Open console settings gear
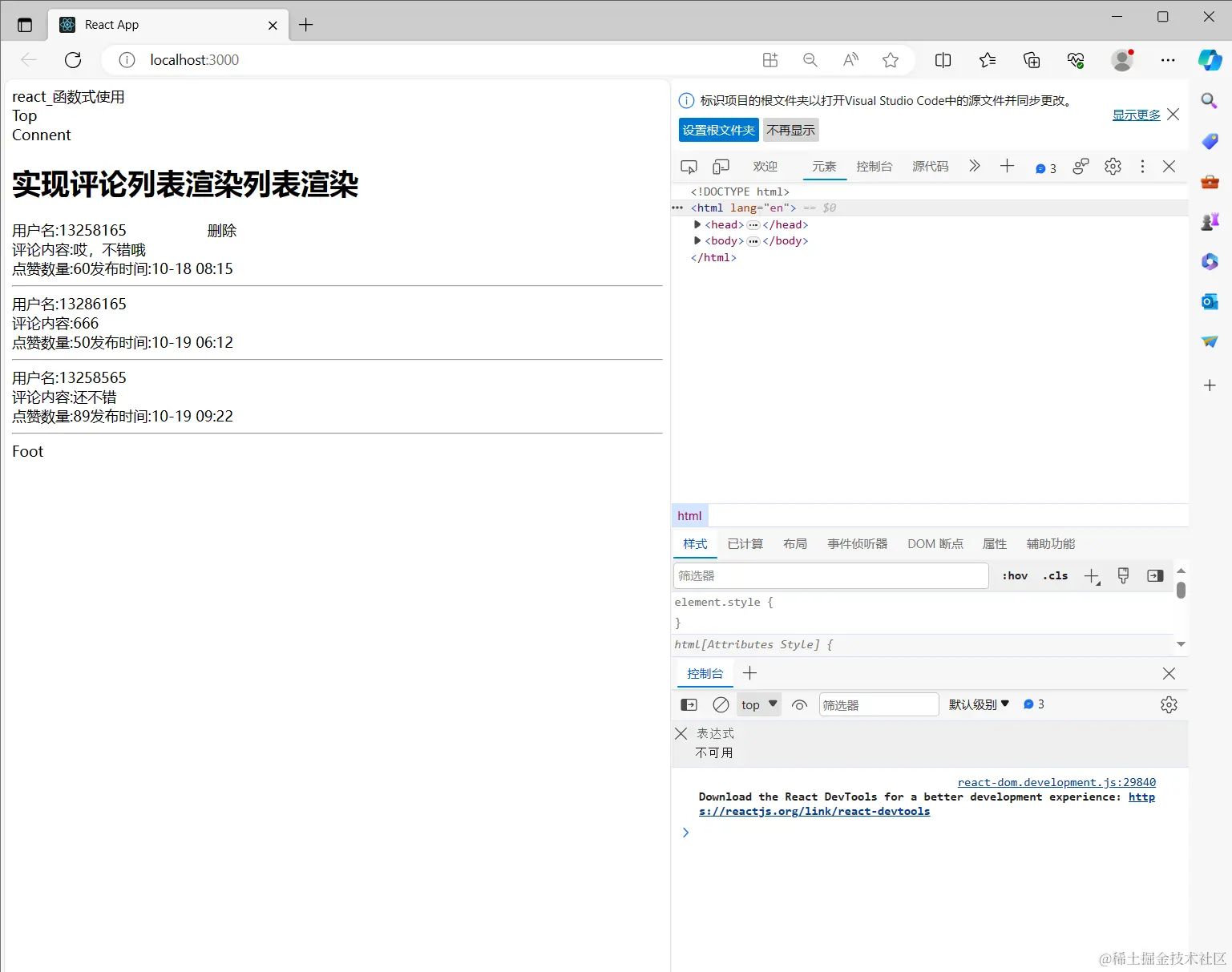Image resolution: width=1232 pixels, height=972 pixels. click(1169, 705)
